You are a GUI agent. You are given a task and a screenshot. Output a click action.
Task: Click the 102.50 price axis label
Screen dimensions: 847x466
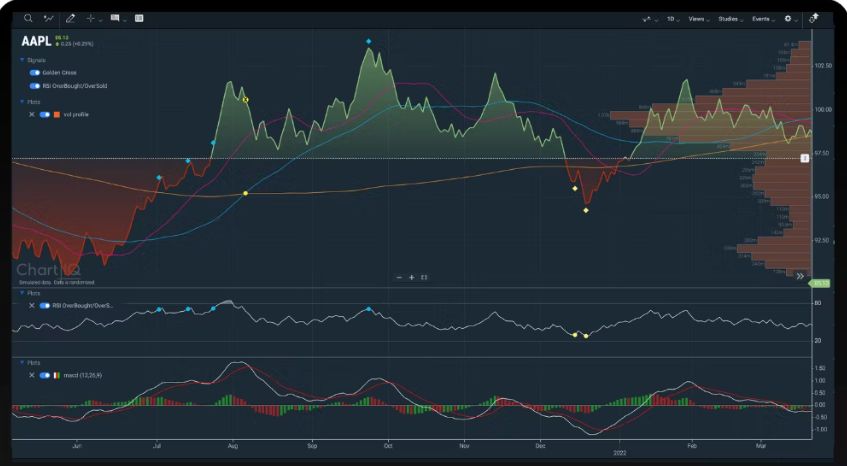pyautogui.click(x=823, y=65)
